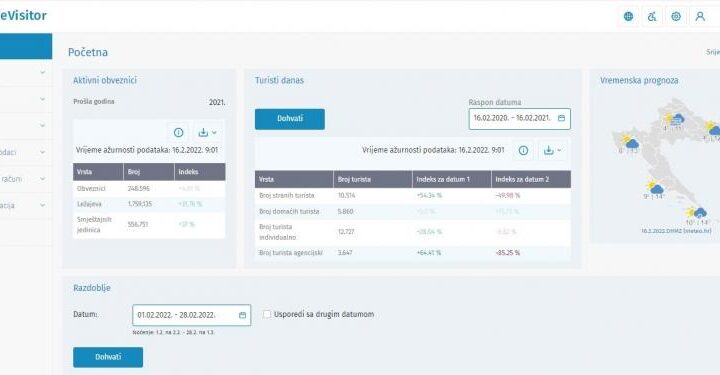Click Vrsta column header in Aktivni obveznici table
This screenshot has height=375, width=720.
pyautogui.click(x=98, y=172)
